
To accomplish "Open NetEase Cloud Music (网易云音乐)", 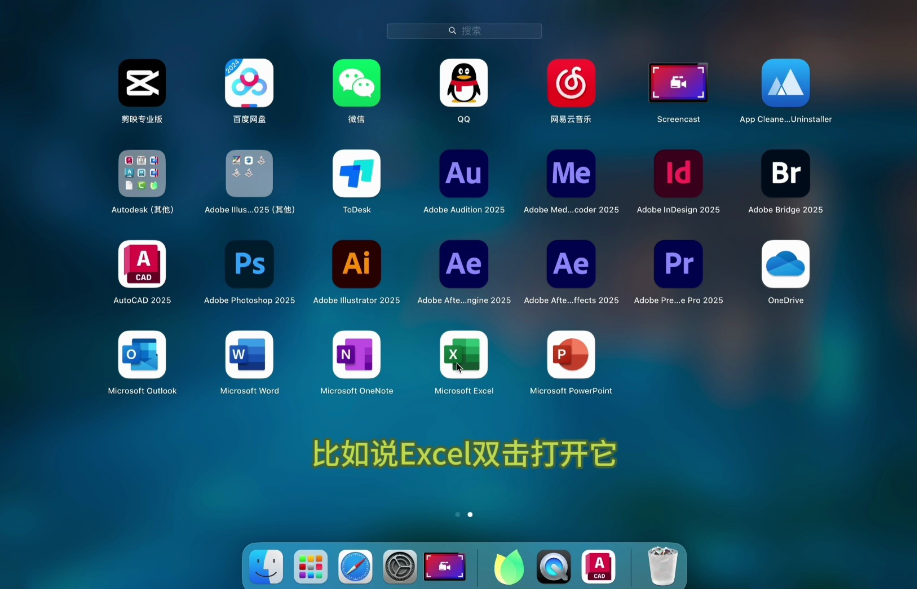I will [x=571, y=83].
